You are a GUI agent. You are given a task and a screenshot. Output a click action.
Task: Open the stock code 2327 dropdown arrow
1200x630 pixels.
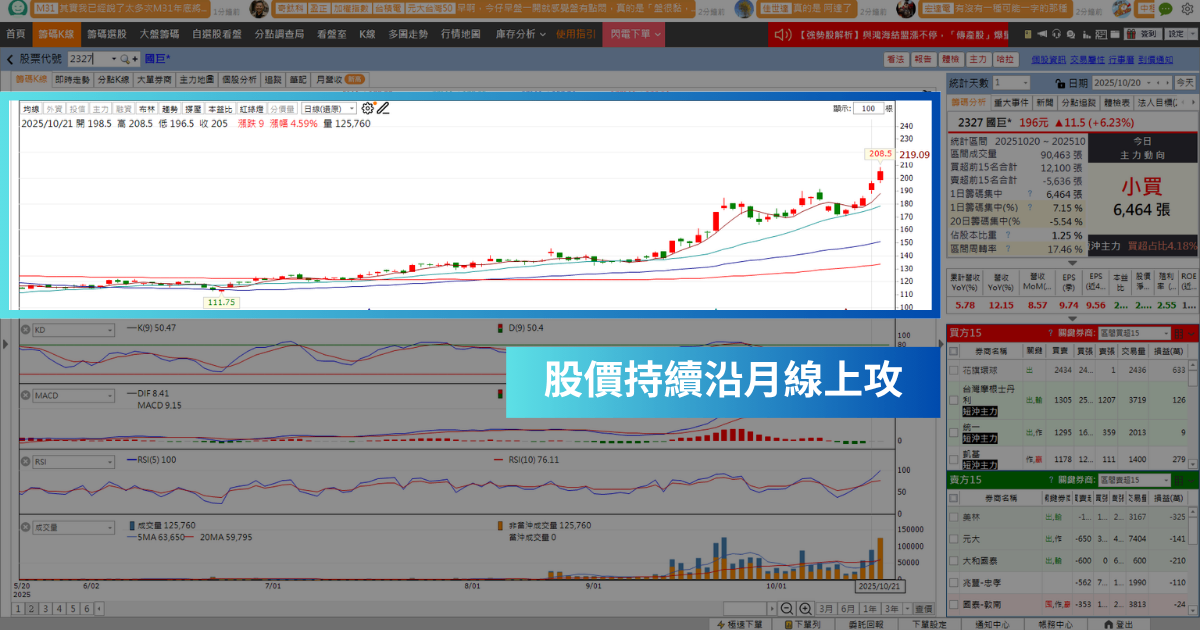click(x=113, y=59)
